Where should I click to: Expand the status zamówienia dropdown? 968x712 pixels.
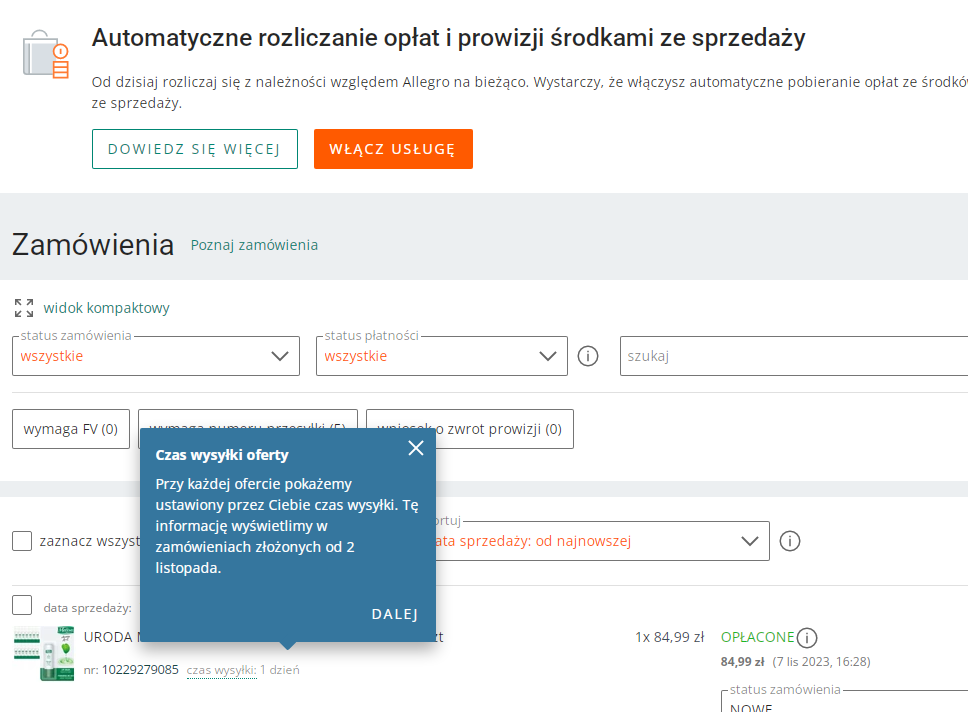156,356
